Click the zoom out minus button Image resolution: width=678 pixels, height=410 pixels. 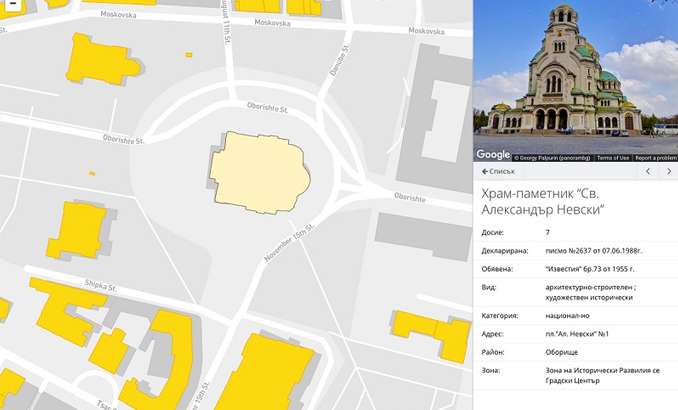click(x=13, y=3)
